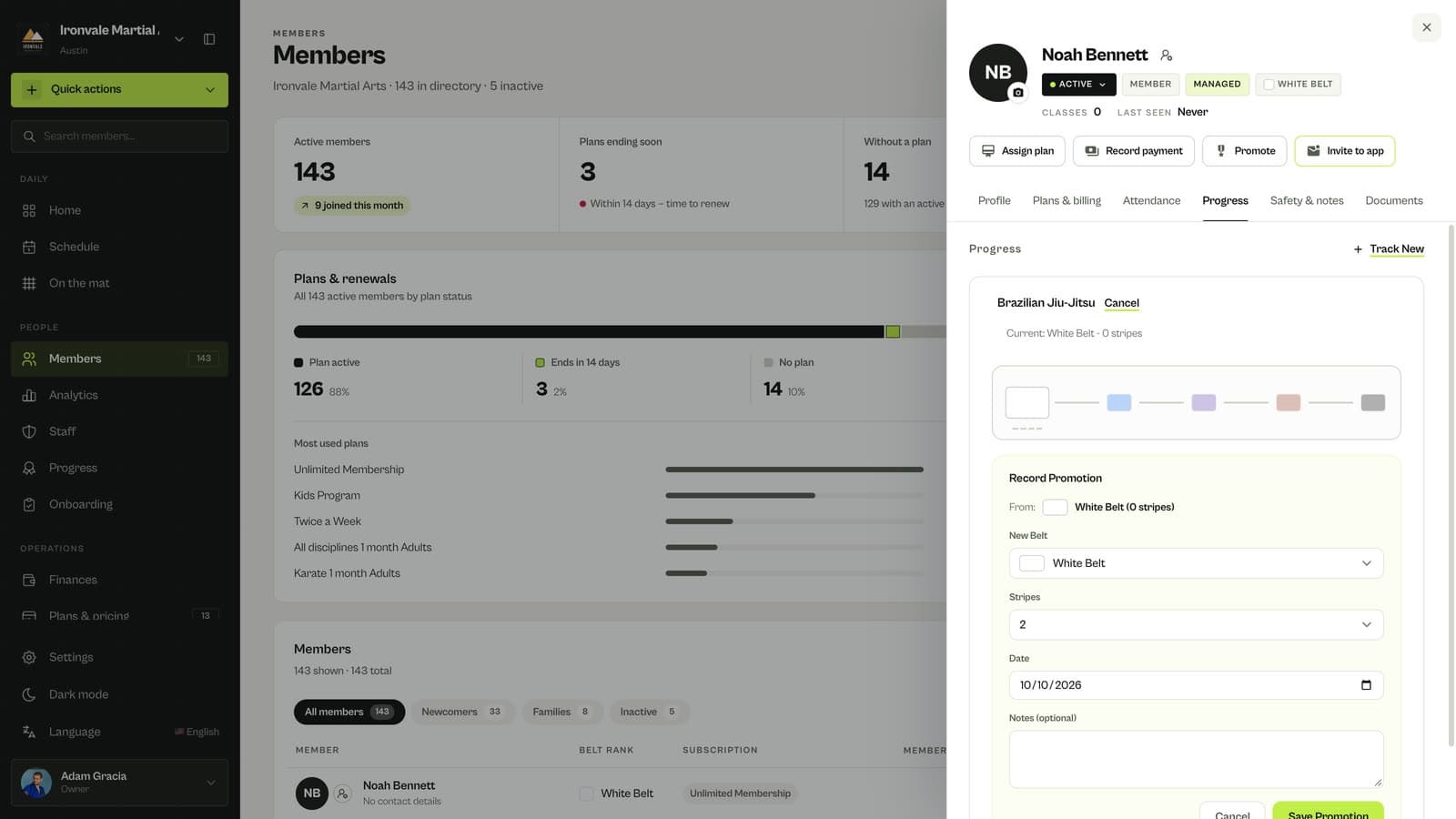Click the Record payment button
This screenshot has width=1456, height=819.
pos(1134,151)
